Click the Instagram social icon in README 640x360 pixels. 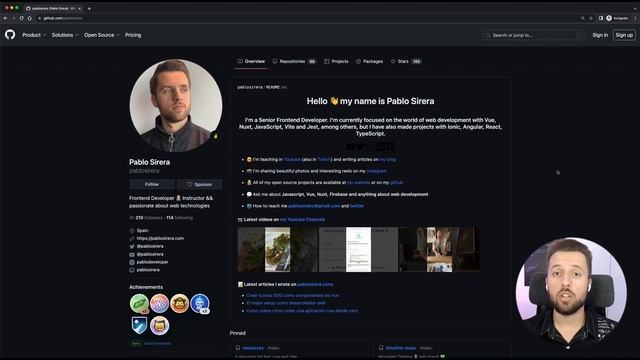click(371, 147)
